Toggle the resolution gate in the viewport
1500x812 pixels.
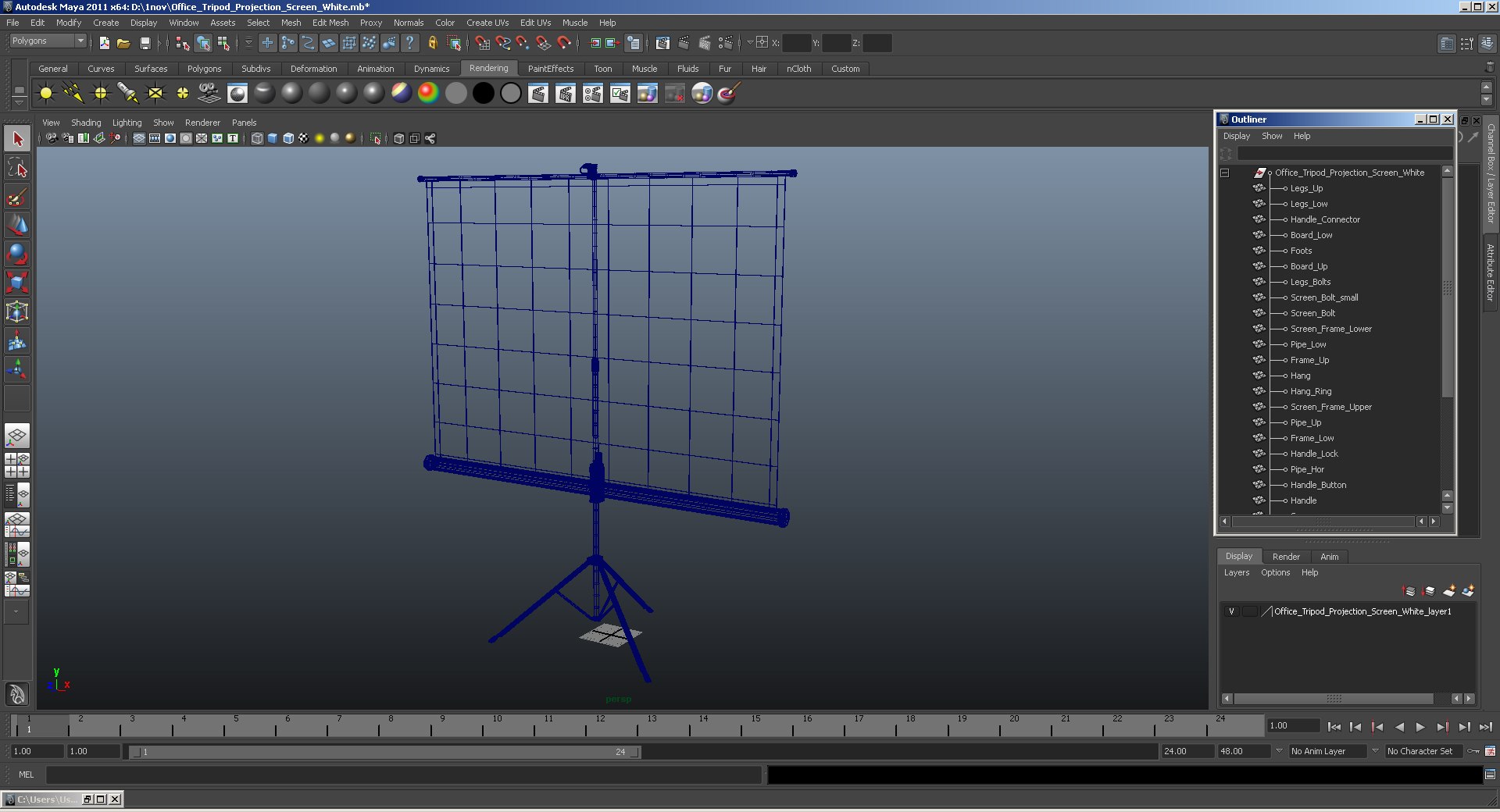(x=170, y=138)
